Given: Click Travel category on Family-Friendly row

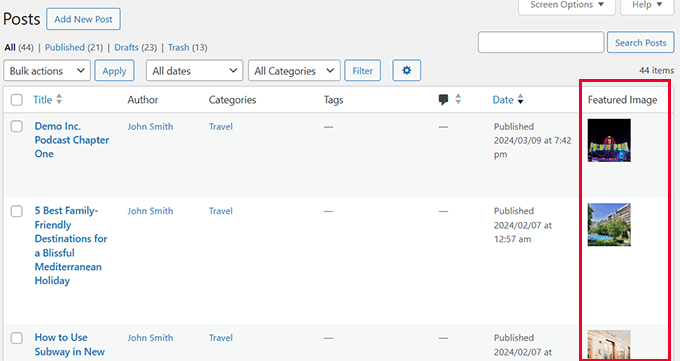Looking at the screenshot, I should pyautogui.click(x=221, y=211).
